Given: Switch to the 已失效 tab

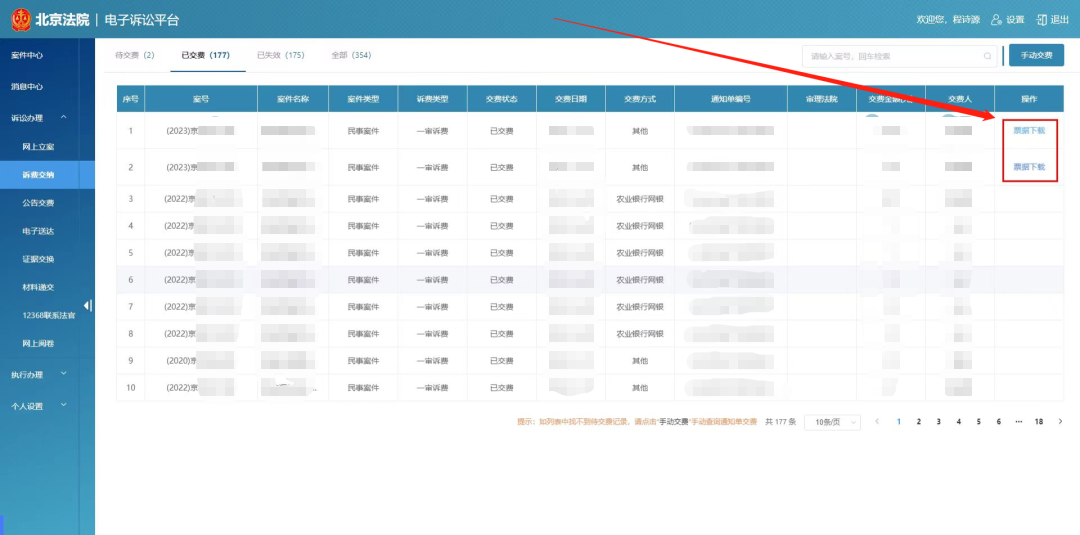Looking at the screenshot, I should tap(280, 55).
